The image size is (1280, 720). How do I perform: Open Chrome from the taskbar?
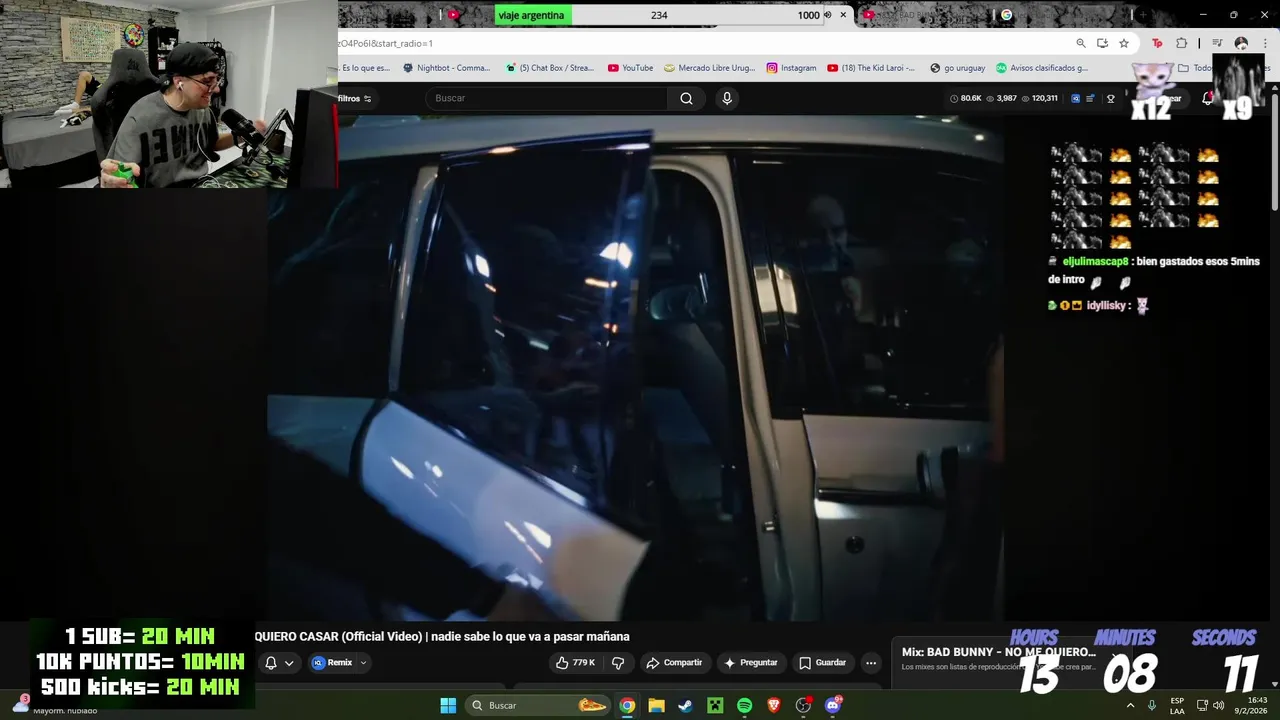pos(627,705)
